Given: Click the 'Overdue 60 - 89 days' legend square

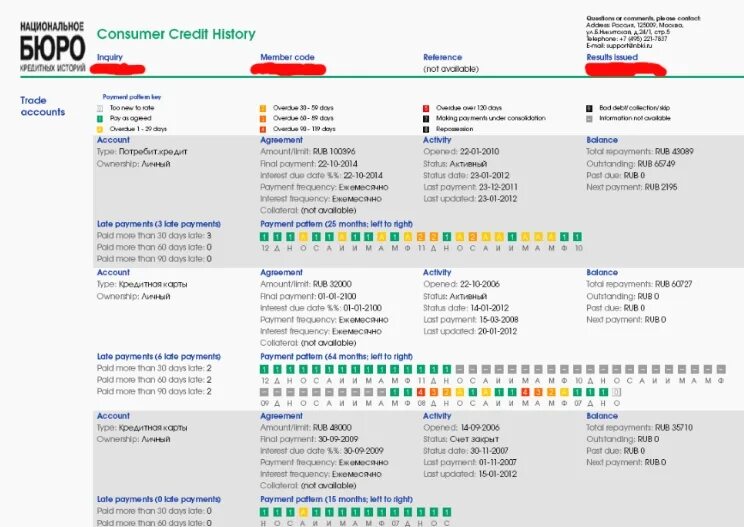Looking at the screenshot, I should coord(263,119).
